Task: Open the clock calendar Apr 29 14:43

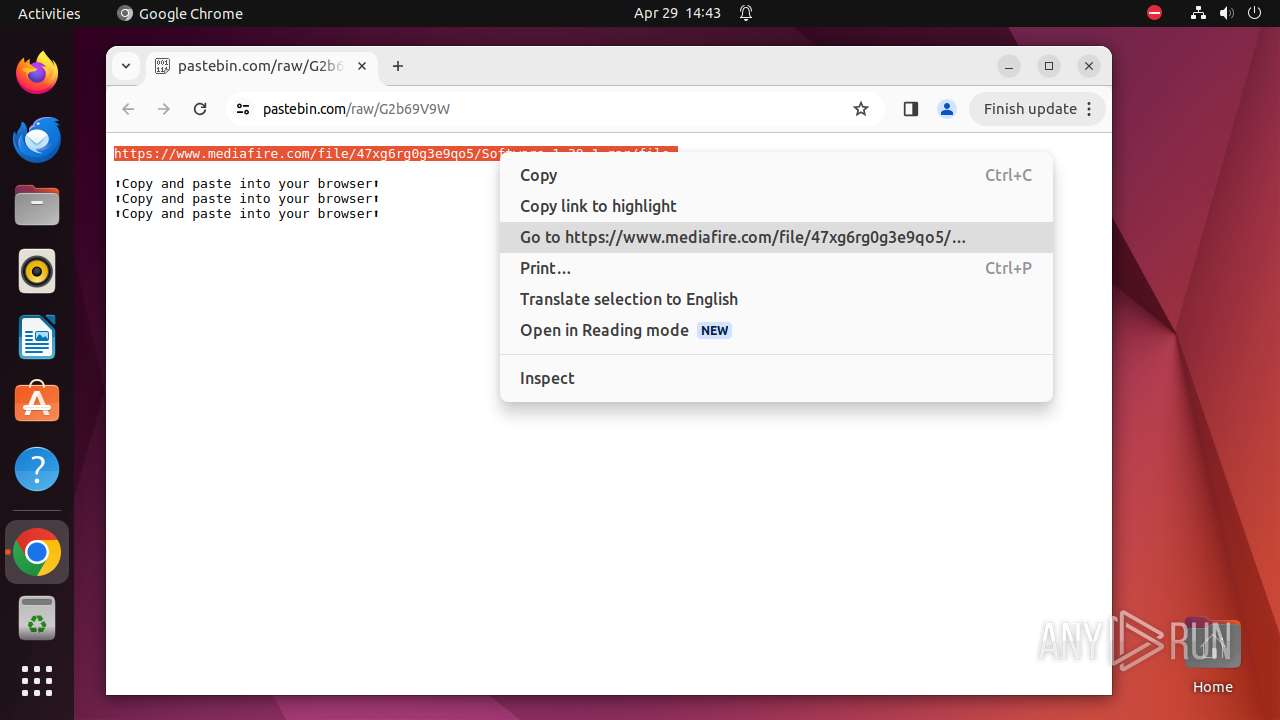Action: tap(677, 13)
